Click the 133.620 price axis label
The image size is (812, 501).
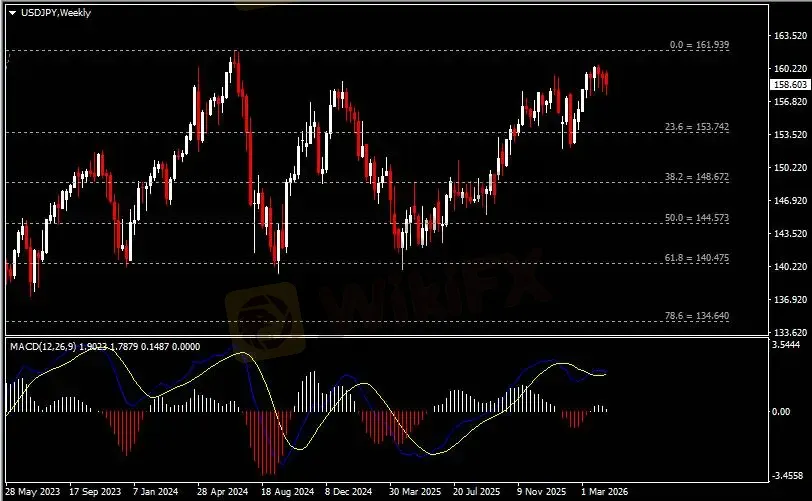pyautogui.click(x=791, y=332)
